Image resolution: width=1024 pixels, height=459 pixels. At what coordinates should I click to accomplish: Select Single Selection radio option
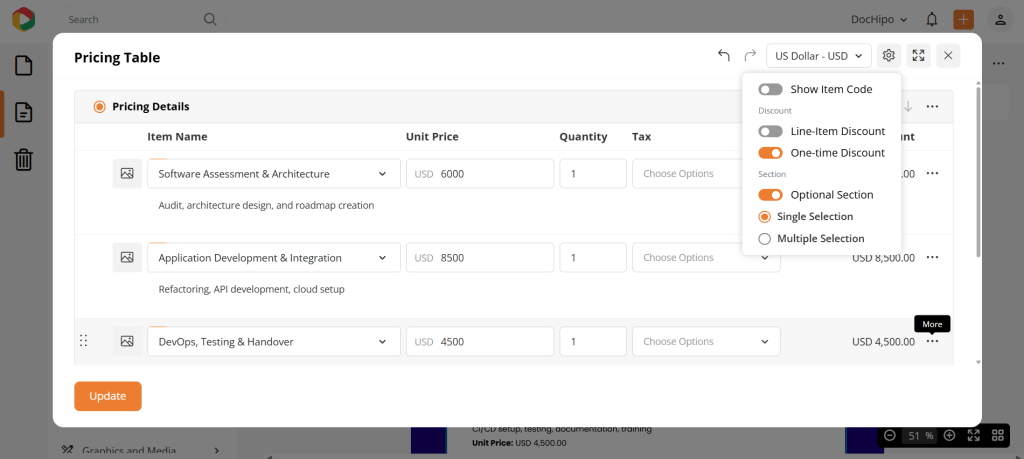(x=764, y=216)
